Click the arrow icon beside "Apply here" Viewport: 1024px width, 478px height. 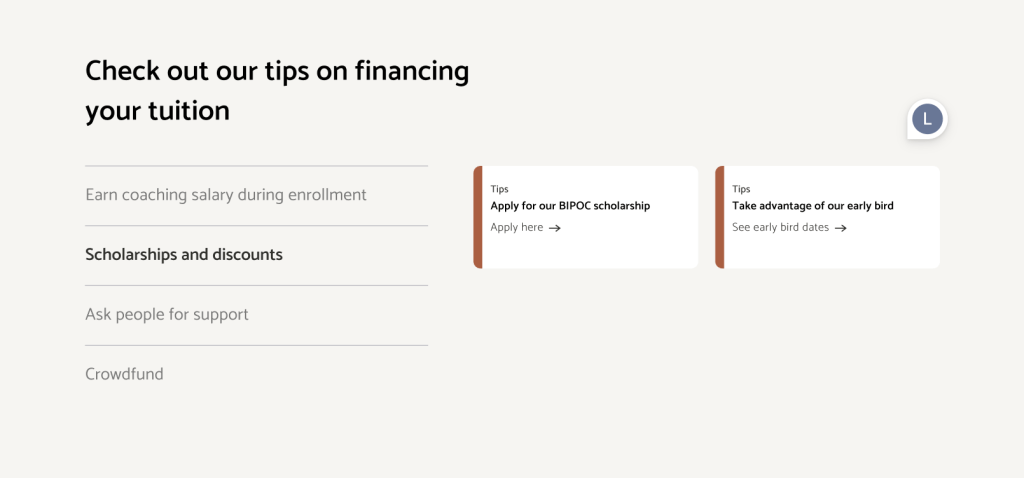[x=555, y=228]
